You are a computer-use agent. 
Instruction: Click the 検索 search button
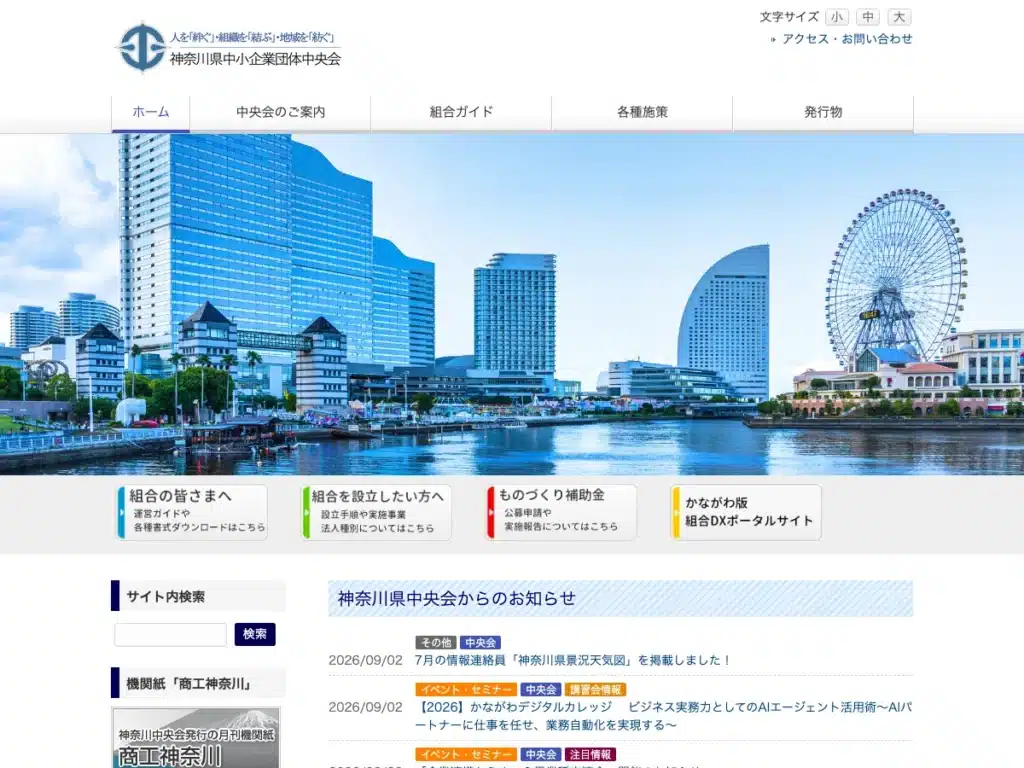tap(255, 634)
